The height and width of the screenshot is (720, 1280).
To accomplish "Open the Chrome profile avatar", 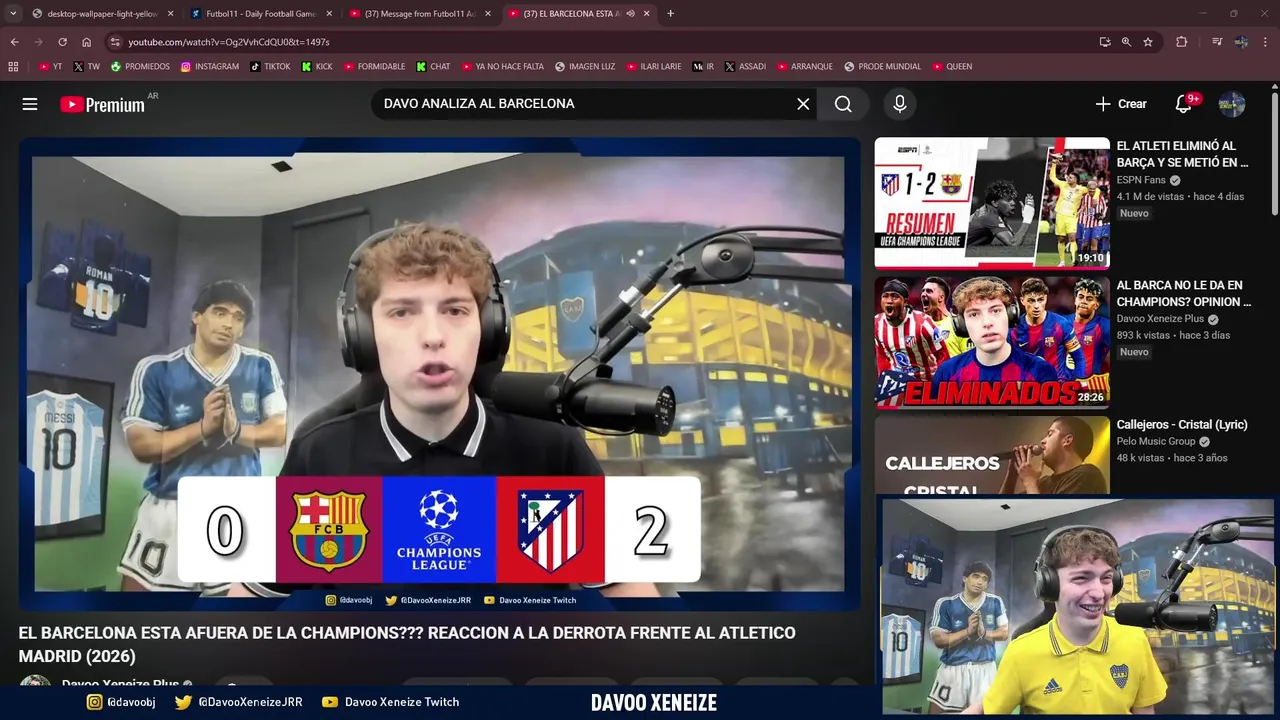I will coord(1241,42).
